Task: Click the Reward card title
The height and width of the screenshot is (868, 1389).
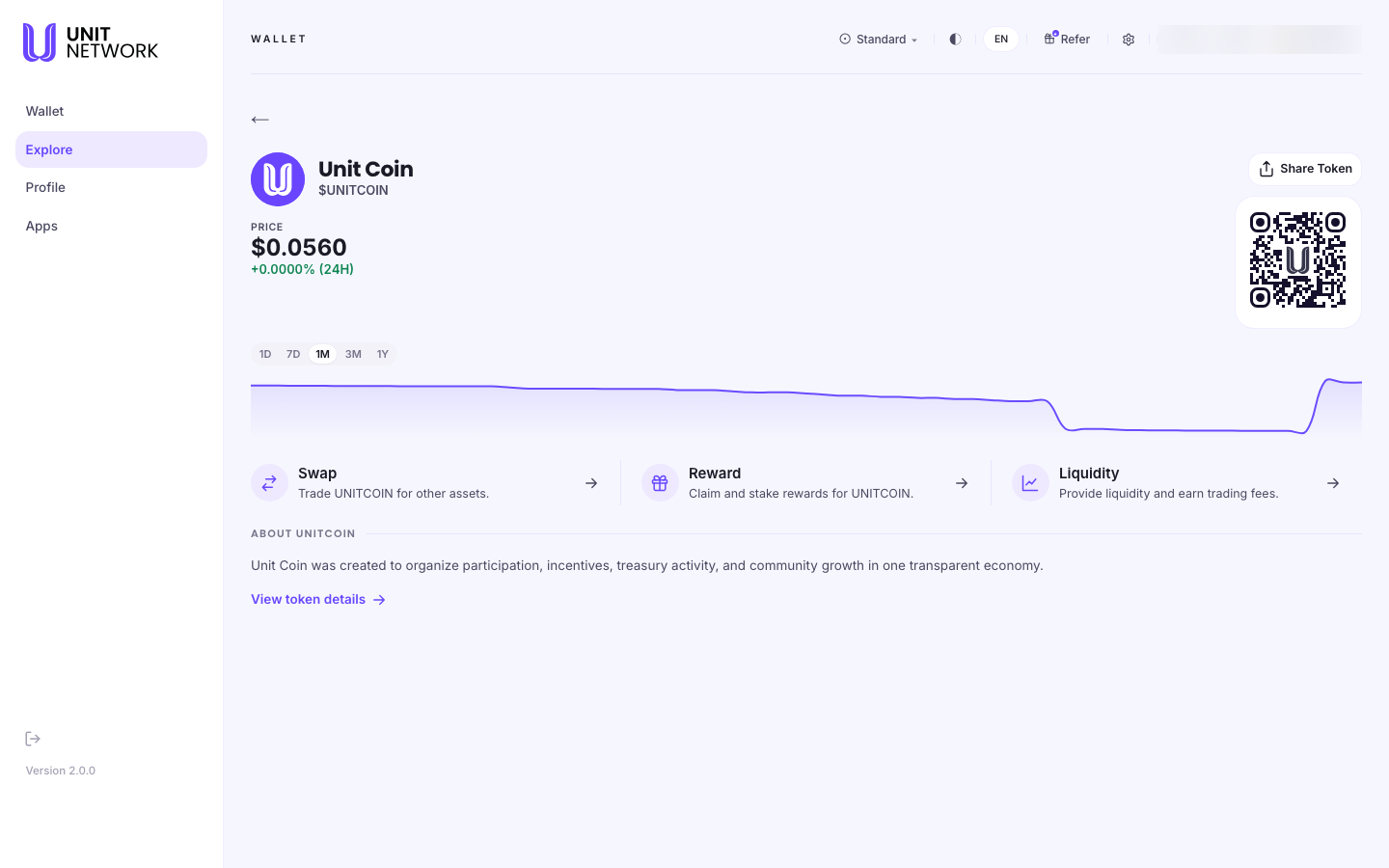Action: pyautogui.click(x=715, y=474)
